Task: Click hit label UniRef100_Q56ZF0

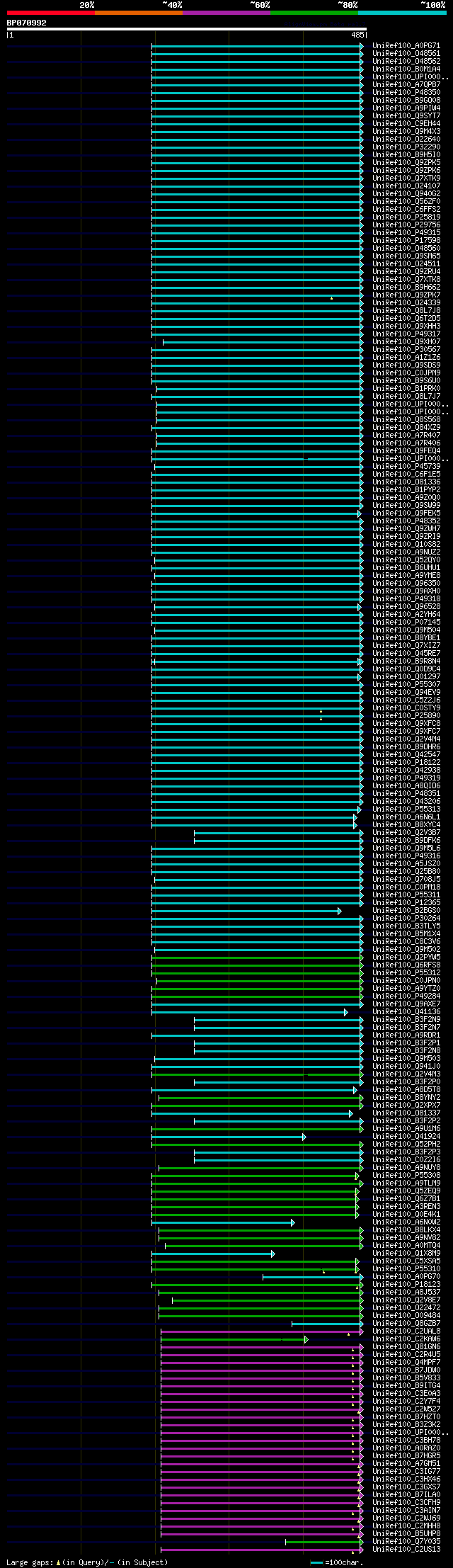Action: 406,201
